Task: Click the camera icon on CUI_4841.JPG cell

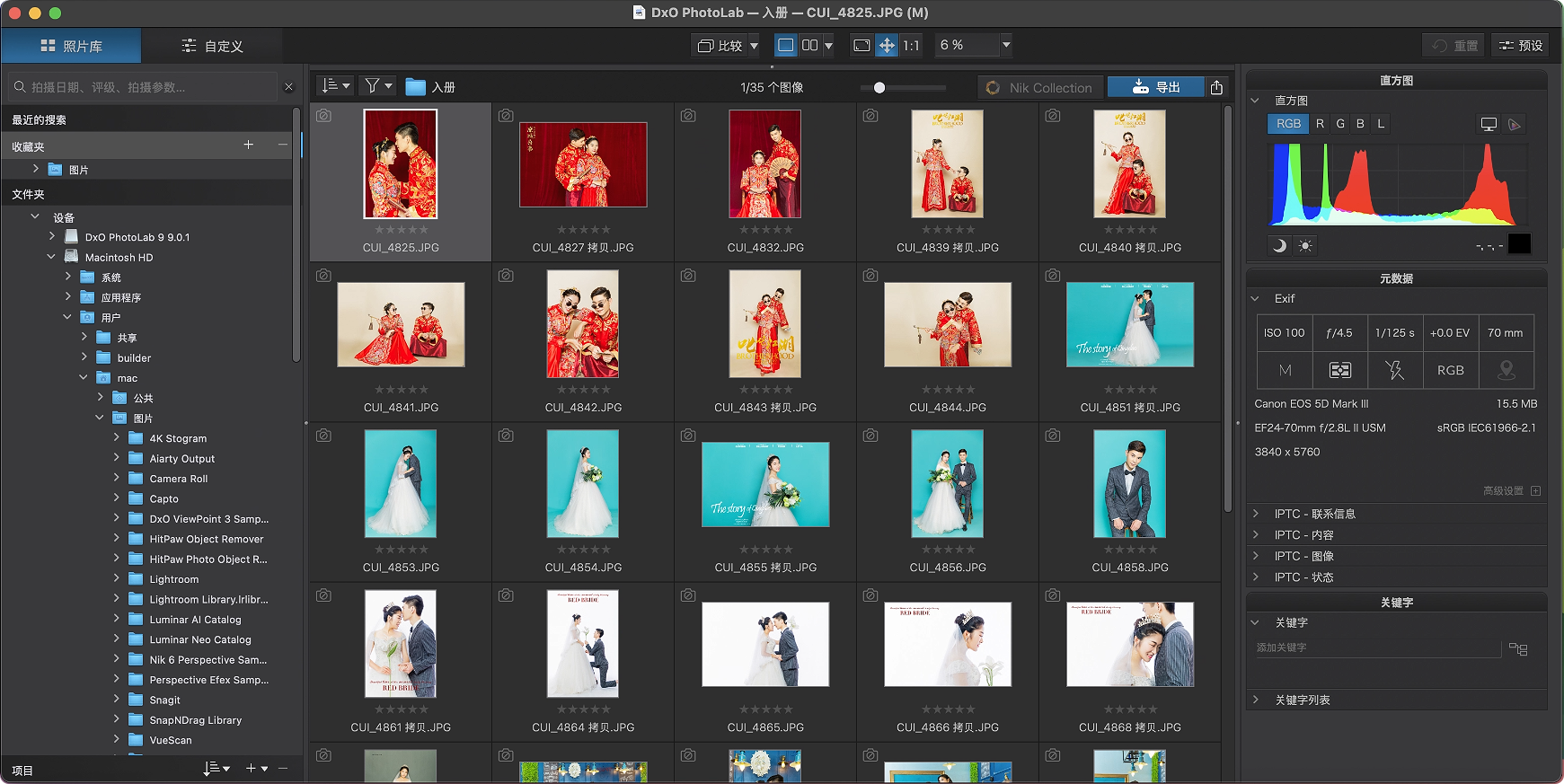Action: pyautogui.click(x=324, y=276)
